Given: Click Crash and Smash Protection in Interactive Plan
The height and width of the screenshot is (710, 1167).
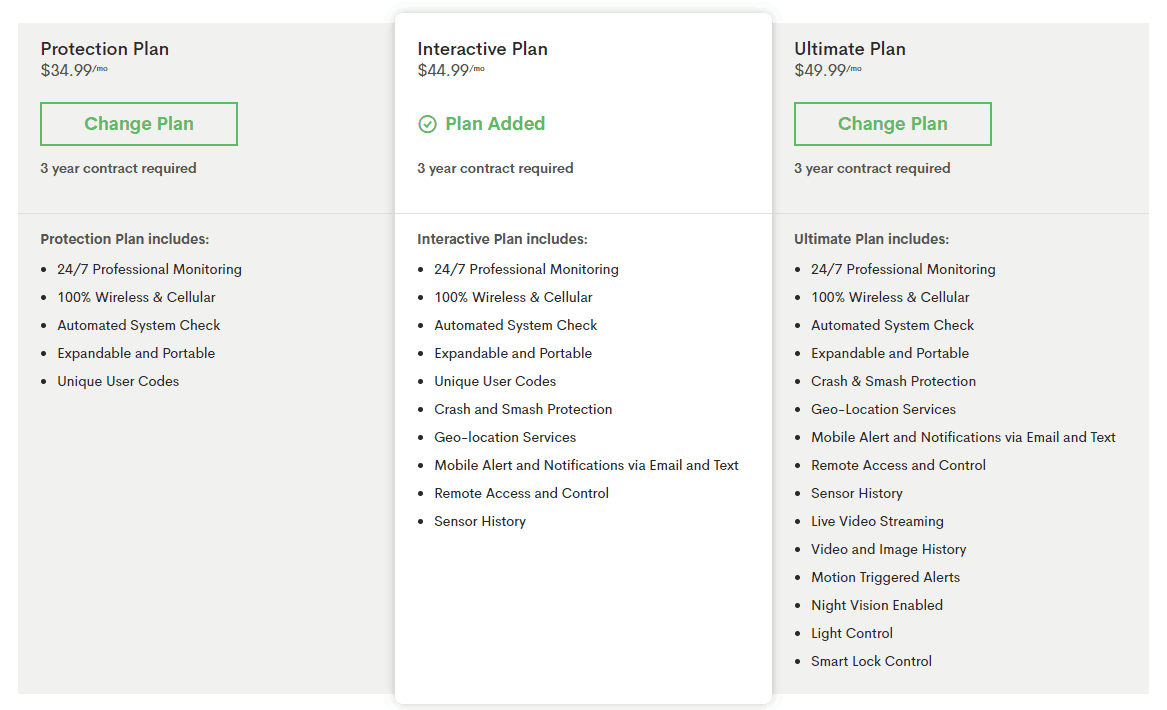Looking at the screenshot, I should [x=523, y=409].
